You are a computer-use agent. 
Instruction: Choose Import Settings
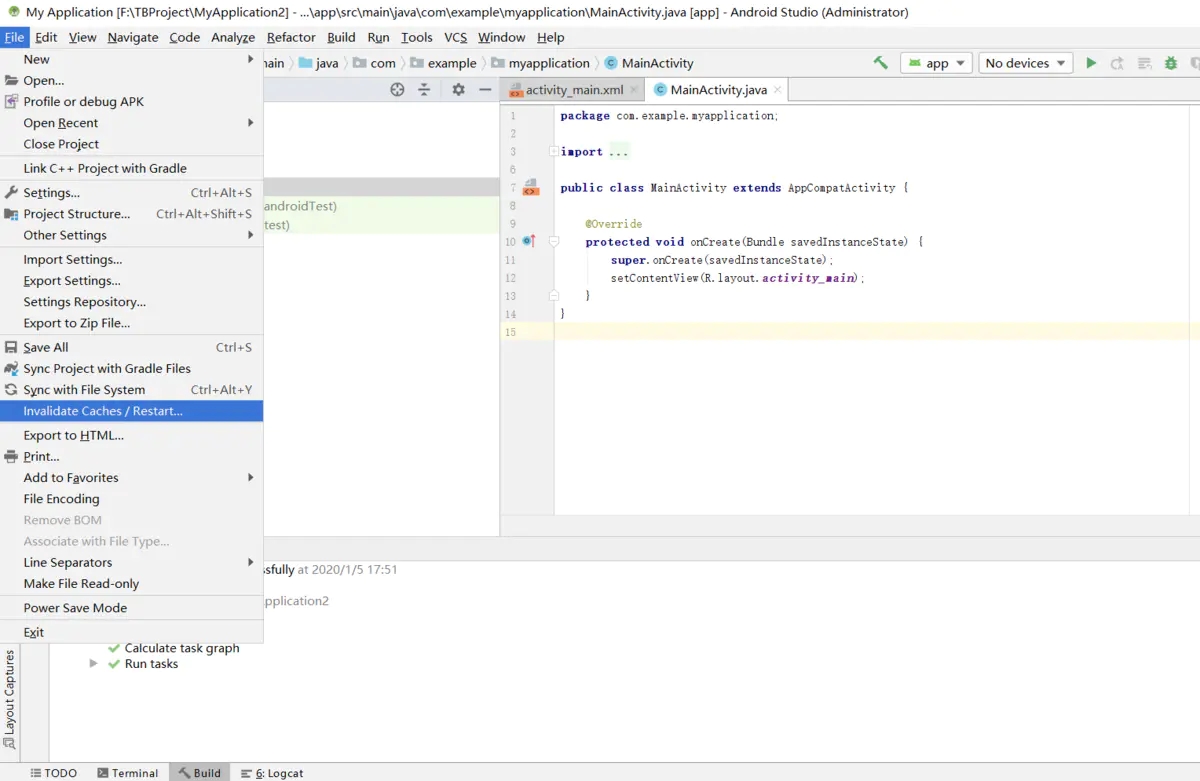point(131,260)
